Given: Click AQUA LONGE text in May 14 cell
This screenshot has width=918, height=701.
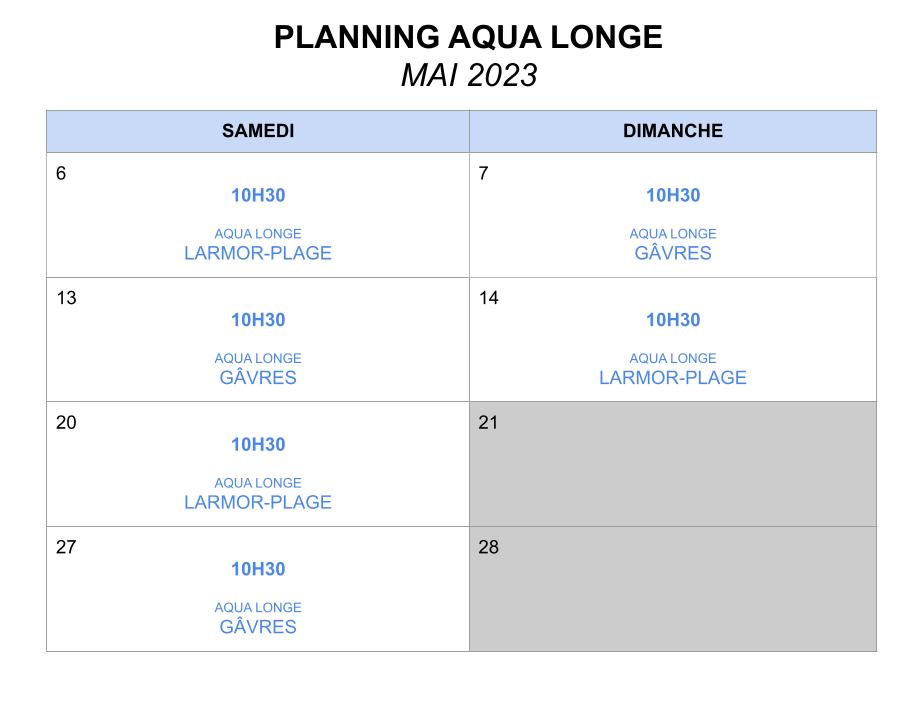Looking at the screenshot, I should click(673, 358).
